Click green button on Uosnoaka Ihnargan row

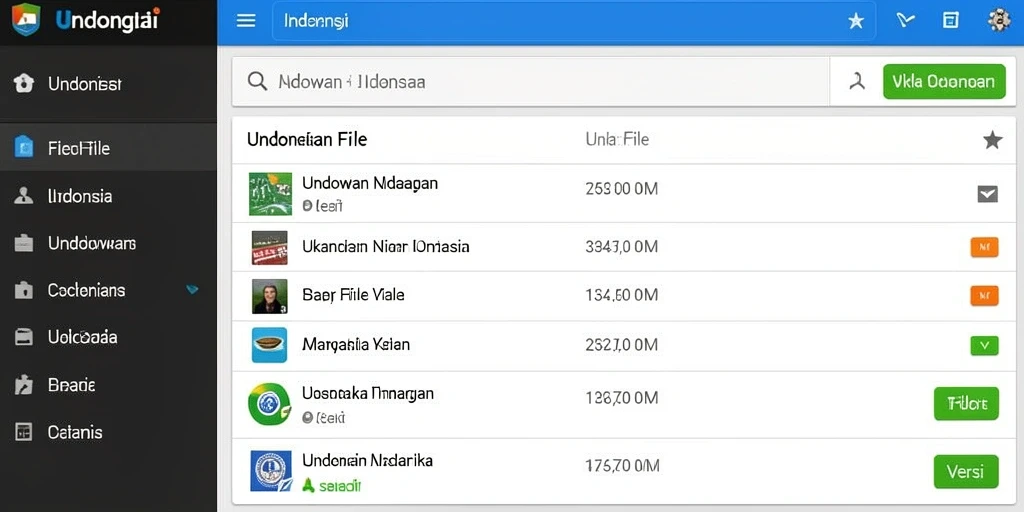pyautogui.click(x=966, y=404)
